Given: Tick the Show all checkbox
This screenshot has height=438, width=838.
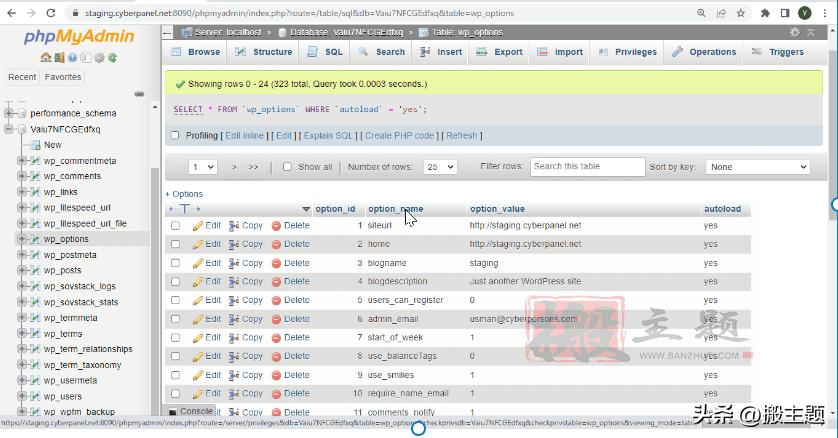Looking at the screenshot, I should point(288,167).
